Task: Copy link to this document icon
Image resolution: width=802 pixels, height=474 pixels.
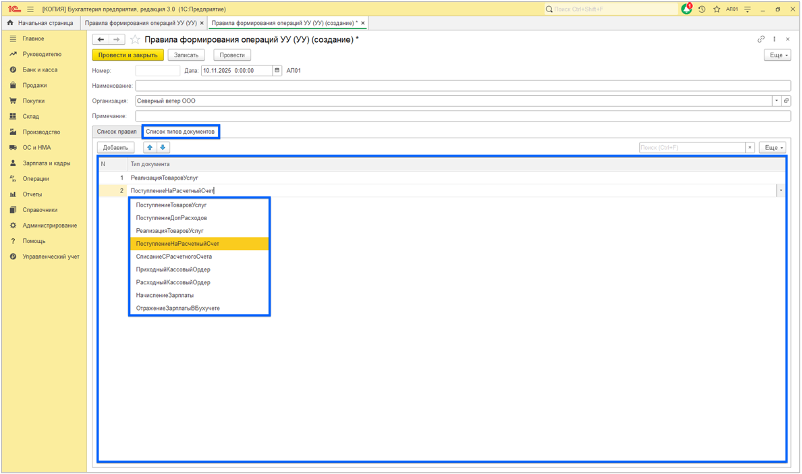Action: [x=761, y=39]
